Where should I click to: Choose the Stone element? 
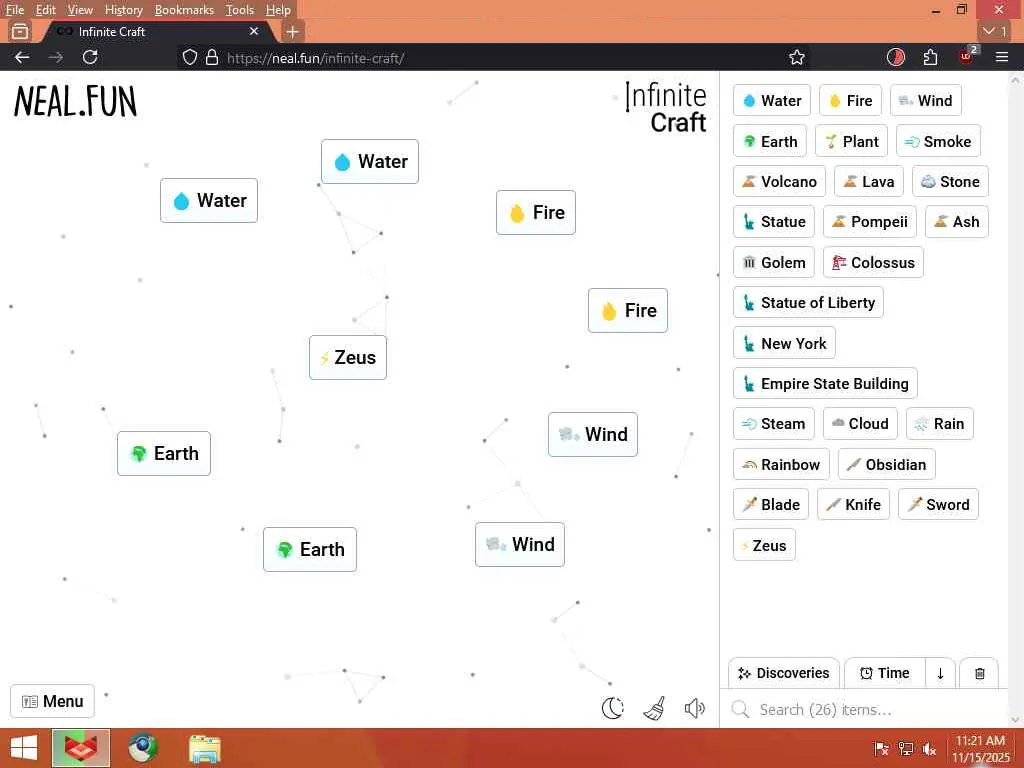pyautogui.click(x=950, y=182)
